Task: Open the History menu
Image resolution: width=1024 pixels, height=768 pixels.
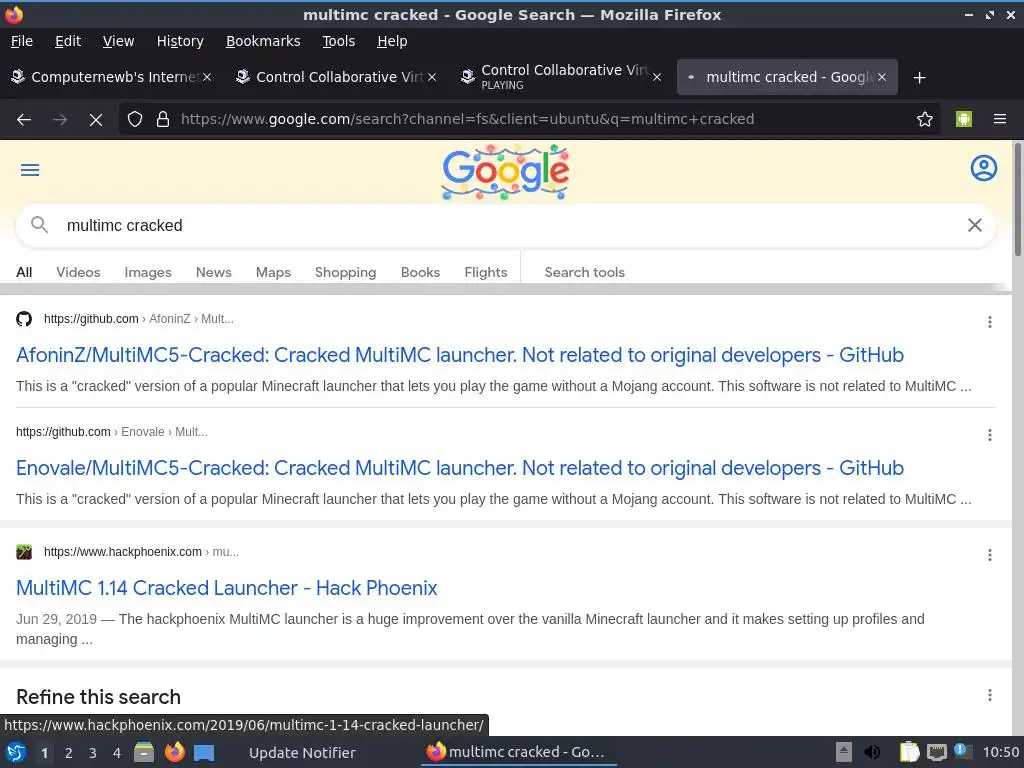Action: click(x=180, y=41)
